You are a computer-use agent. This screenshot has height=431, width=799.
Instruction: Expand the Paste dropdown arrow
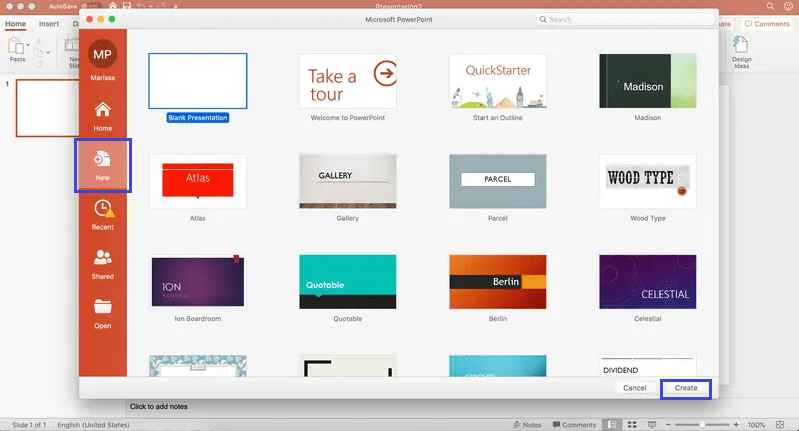click(x=28, y=45)
